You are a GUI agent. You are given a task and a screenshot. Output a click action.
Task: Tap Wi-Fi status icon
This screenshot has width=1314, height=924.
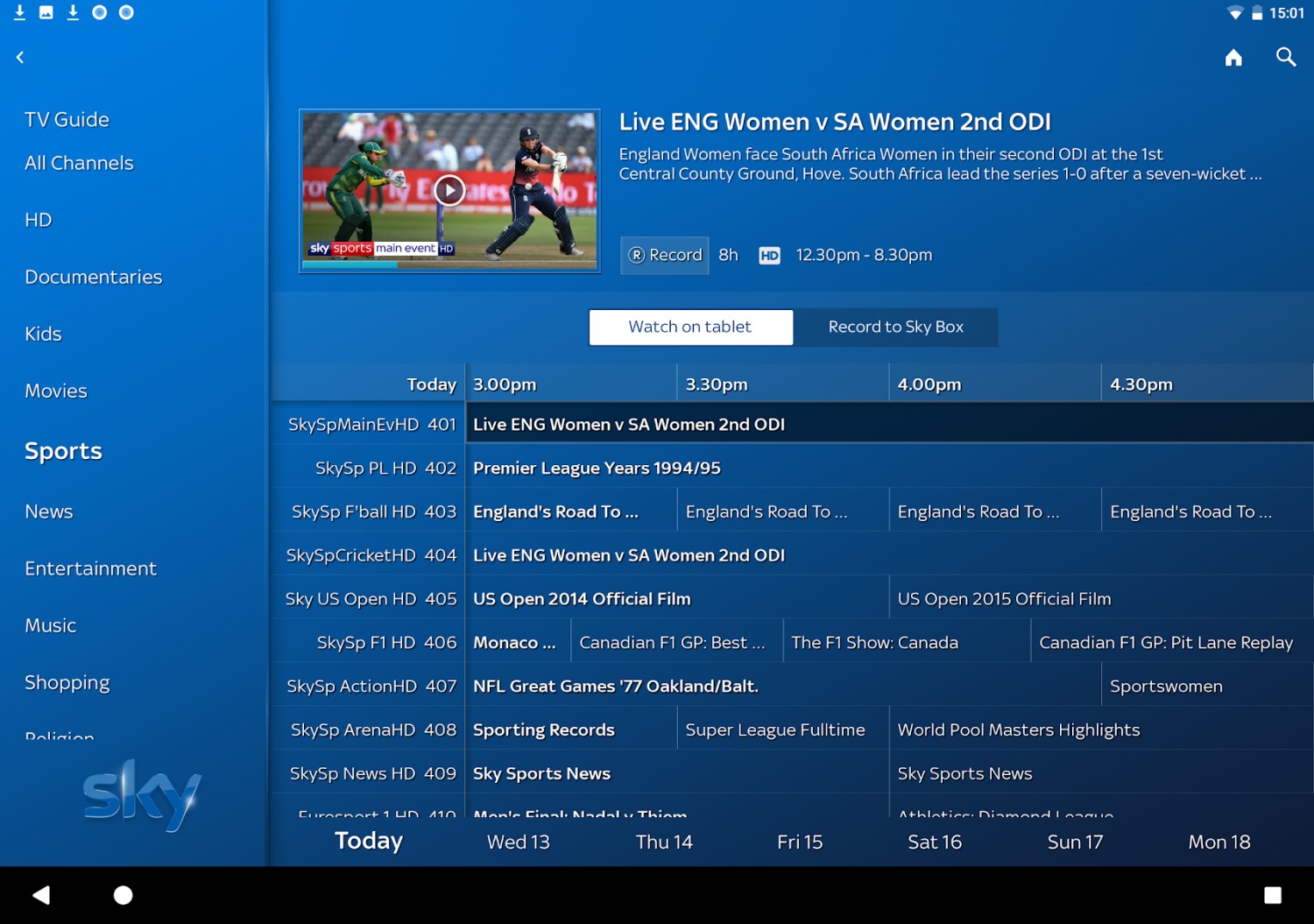pyautogui.click(x=1235, y=13)
